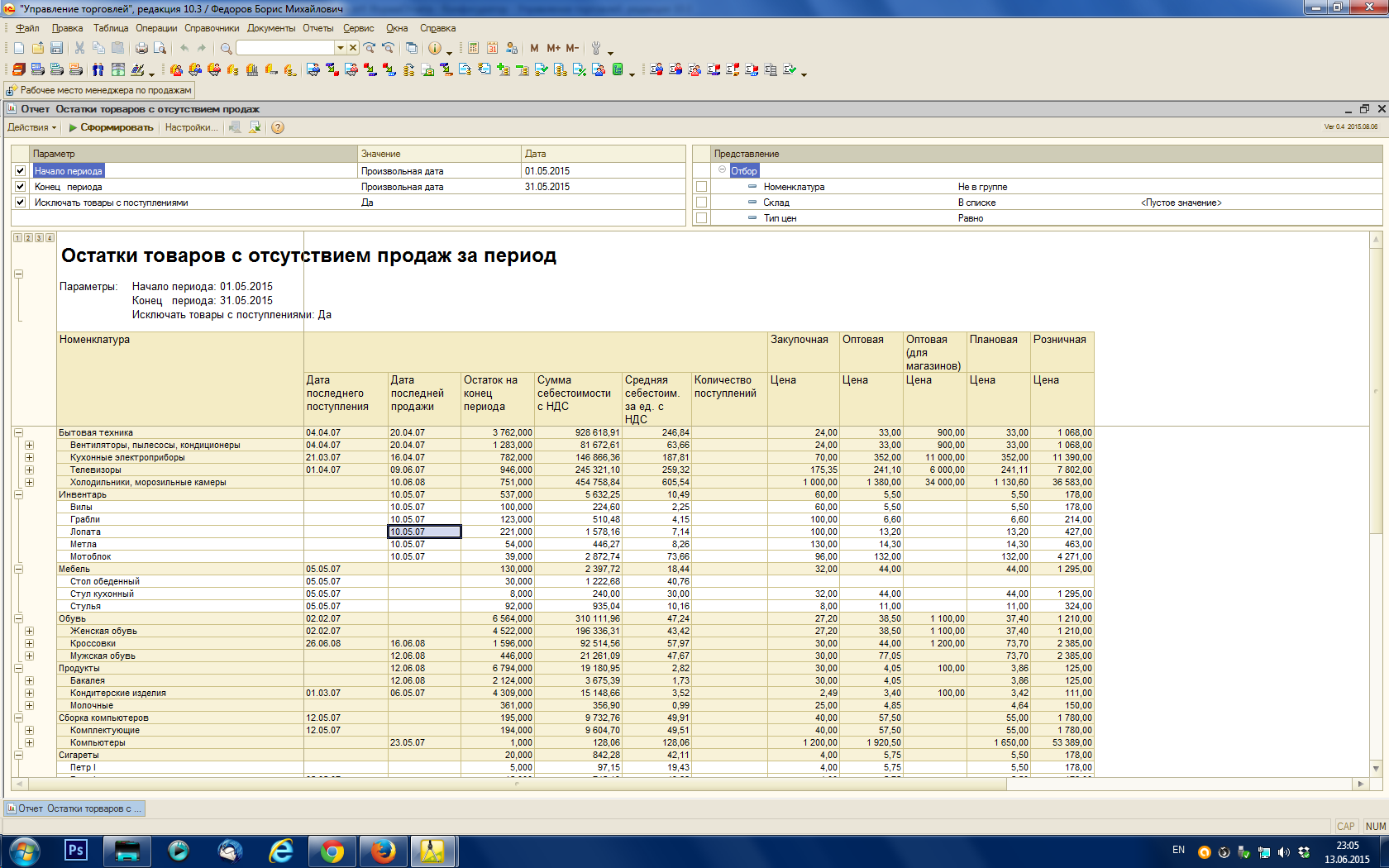Open Photoshop from the taskbar
The width and height of the screenshot is (1389, 868).
tap(75, 850)
